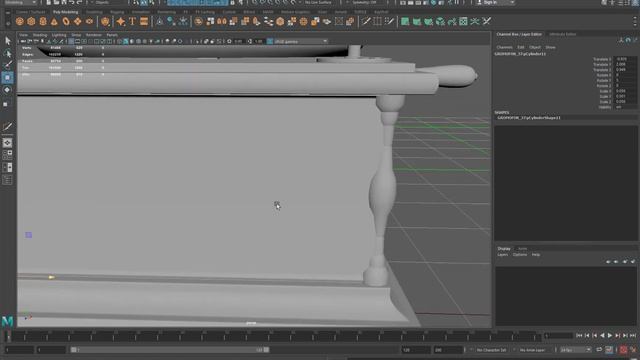
Task: Open the Channel Box Channels menu
Action: (504, 47)
